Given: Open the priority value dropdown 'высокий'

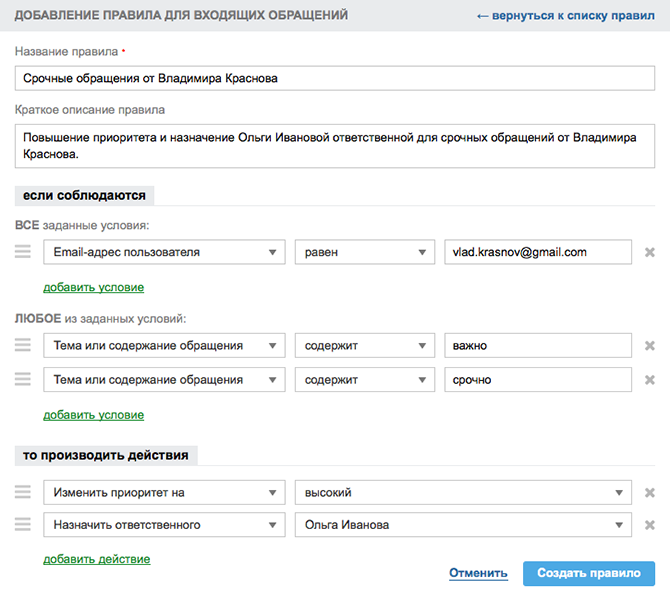Looking at the screenshot, I should (463, 492).
